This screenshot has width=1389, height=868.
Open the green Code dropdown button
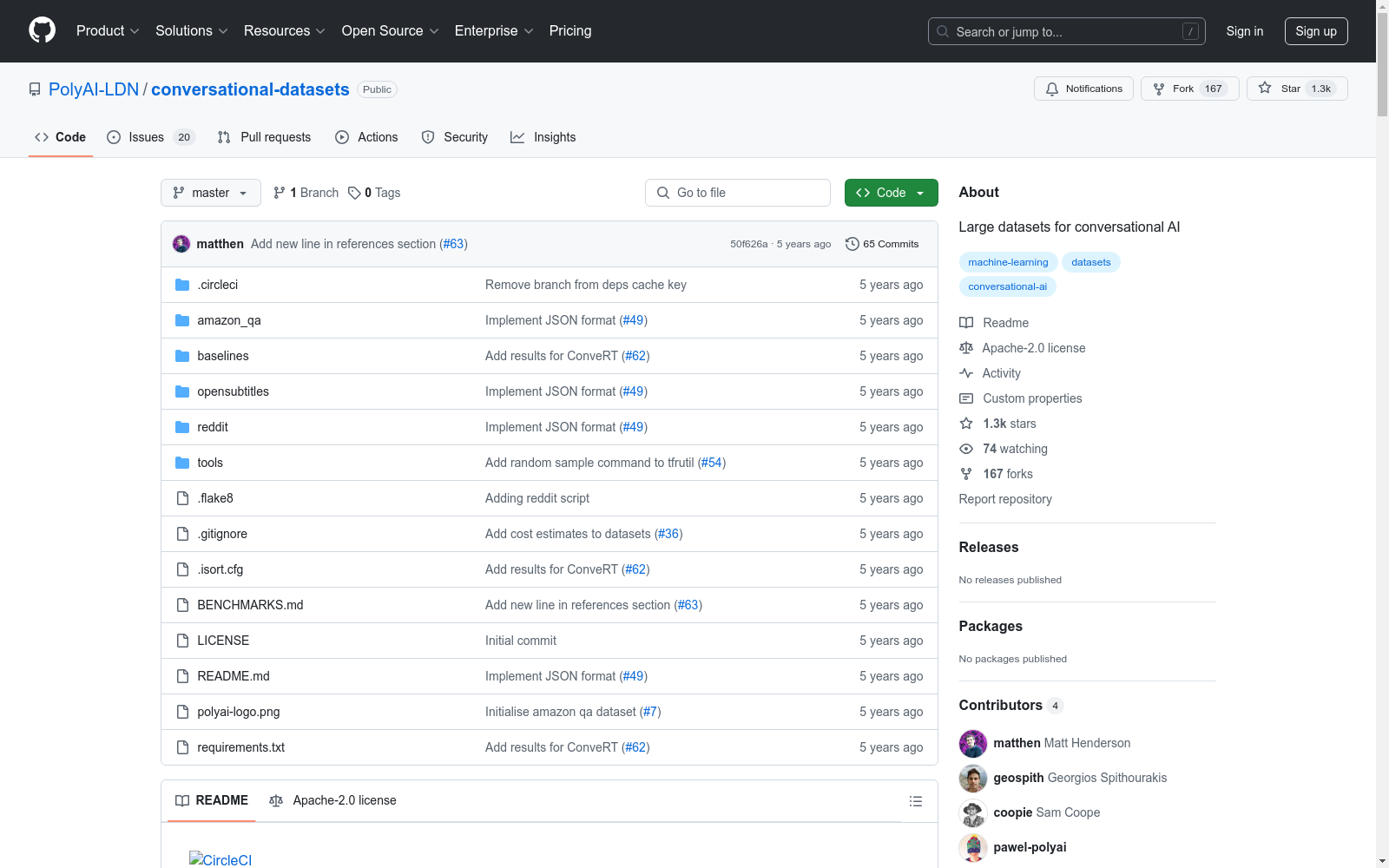pyautogui.click(x=891, y=193)
